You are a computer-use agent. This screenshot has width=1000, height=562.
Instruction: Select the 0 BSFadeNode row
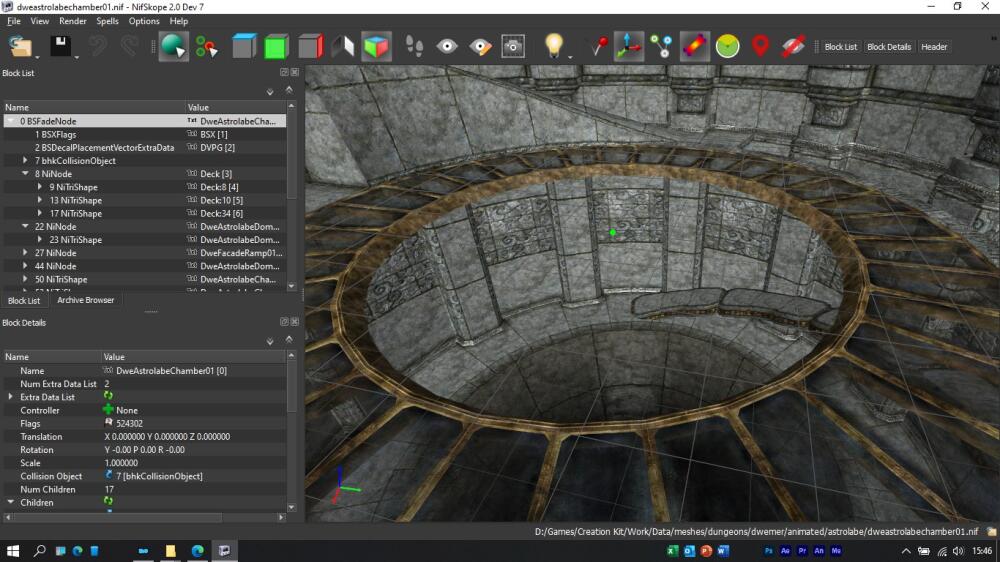click(145, 121)
